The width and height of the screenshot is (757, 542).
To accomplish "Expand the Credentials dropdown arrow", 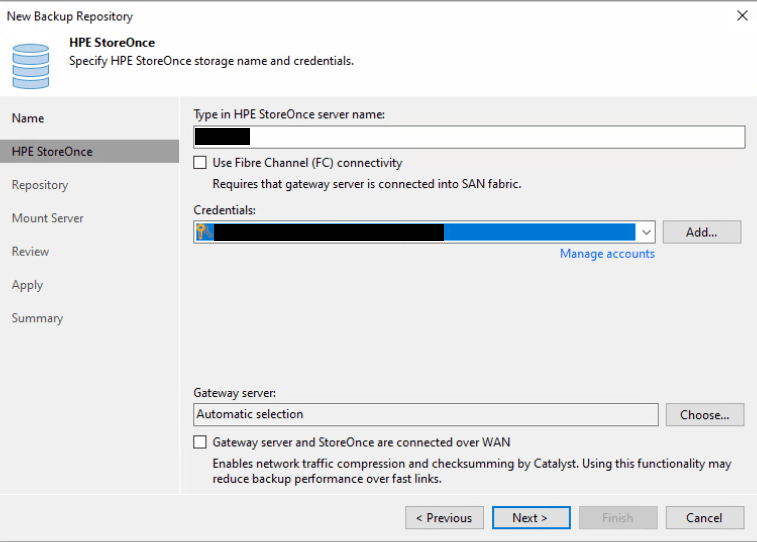I will pyautogui.click(x=646, y=232).
